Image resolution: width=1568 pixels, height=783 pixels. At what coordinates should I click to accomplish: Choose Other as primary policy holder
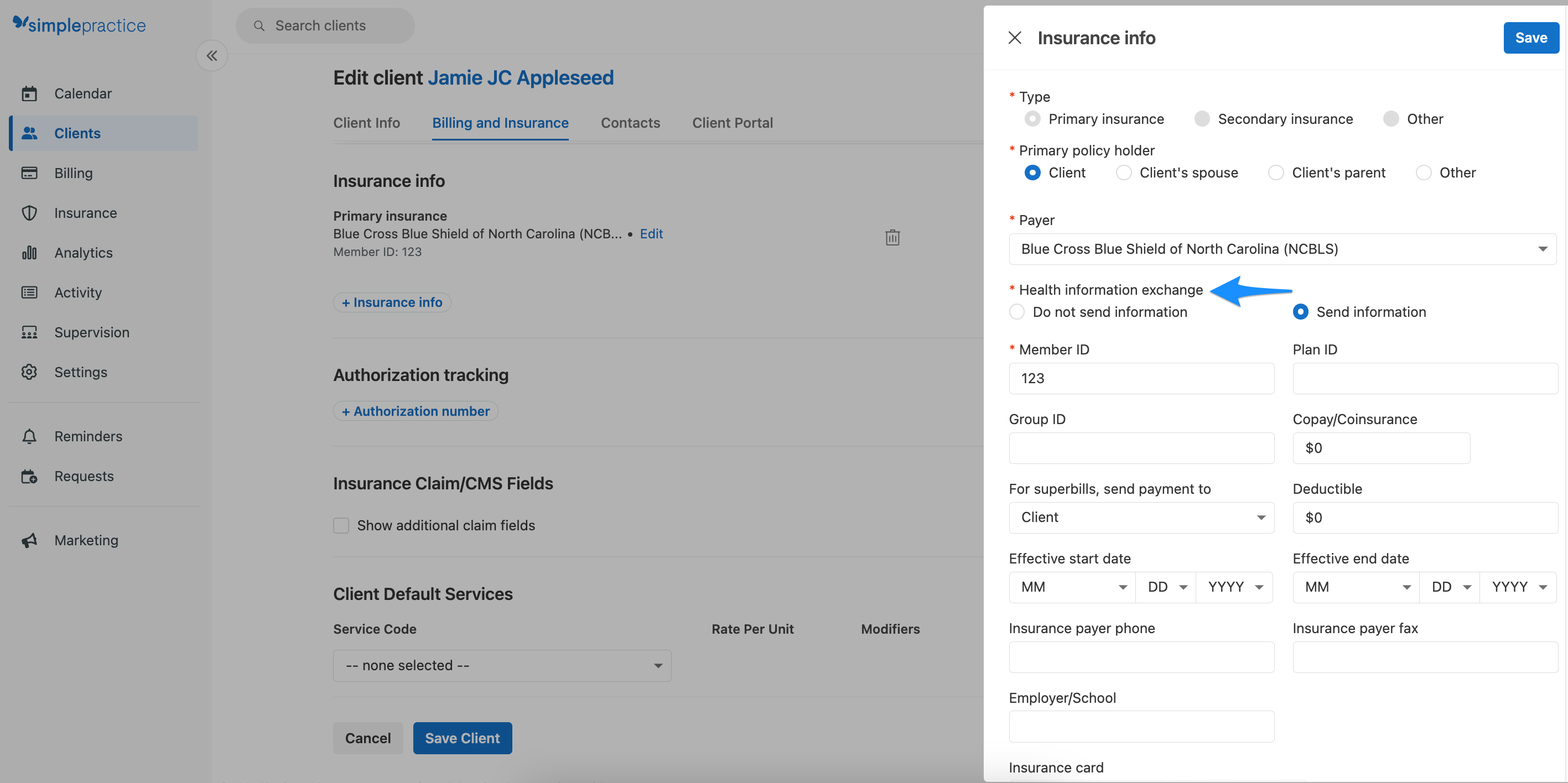[1424, 173]
